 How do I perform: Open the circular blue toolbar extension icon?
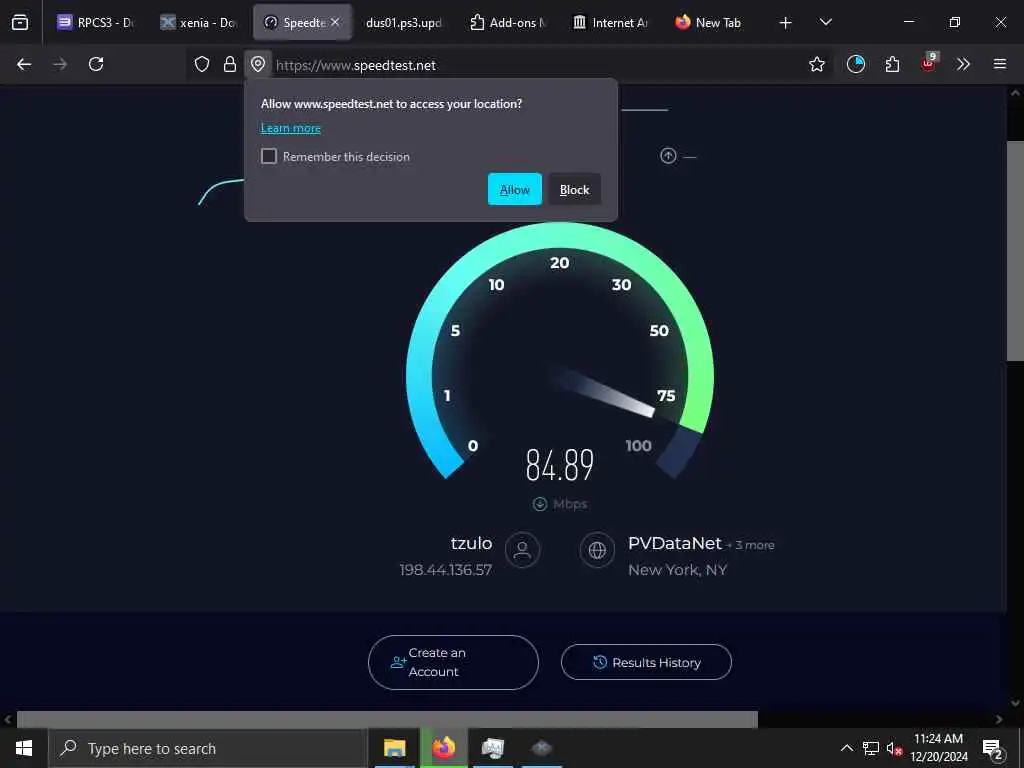[x=856, y=64]
